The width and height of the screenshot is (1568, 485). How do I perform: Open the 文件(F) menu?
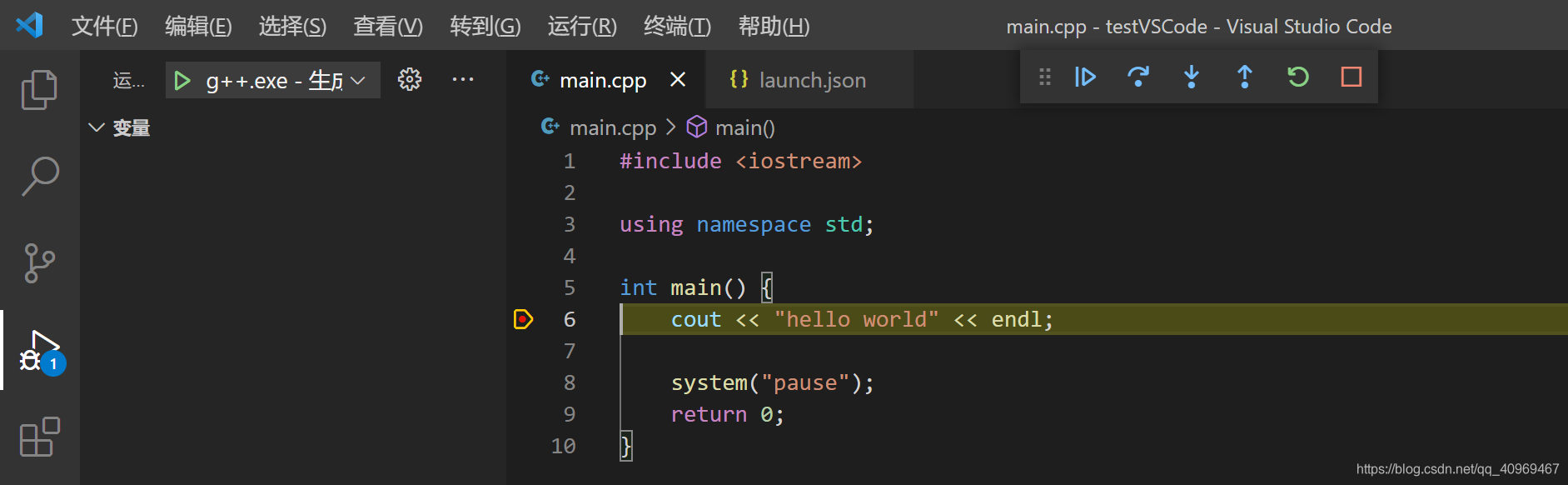(105, 26)
